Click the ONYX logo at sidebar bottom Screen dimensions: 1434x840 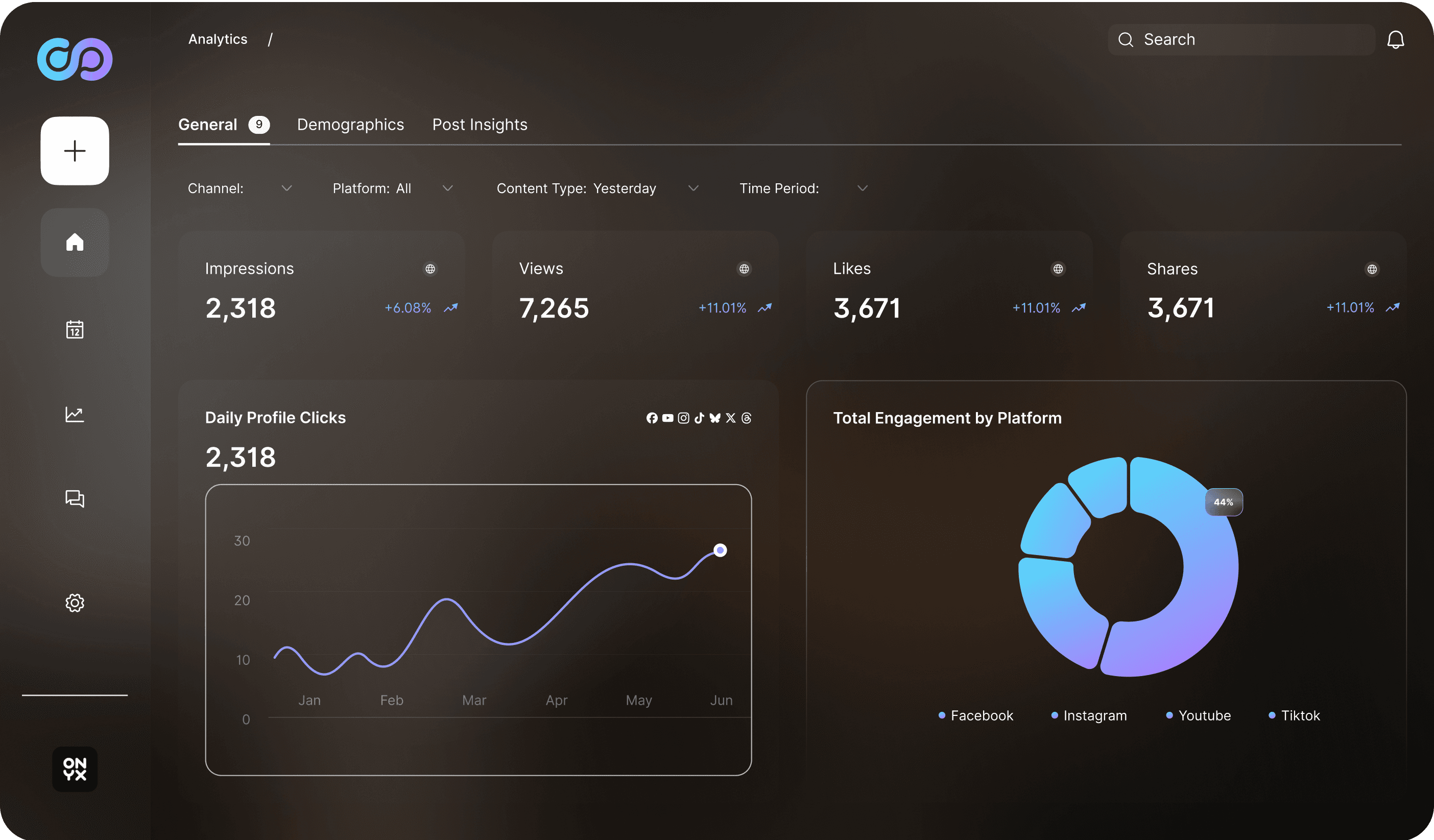pyautogui.click(x=75, y=770)
